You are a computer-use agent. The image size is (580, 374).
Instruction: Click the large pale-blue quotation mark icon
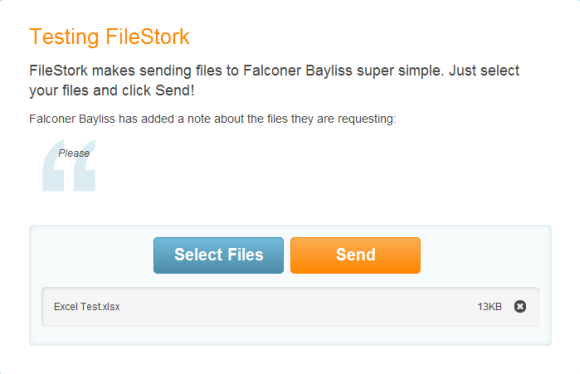[x=69, y=165]
